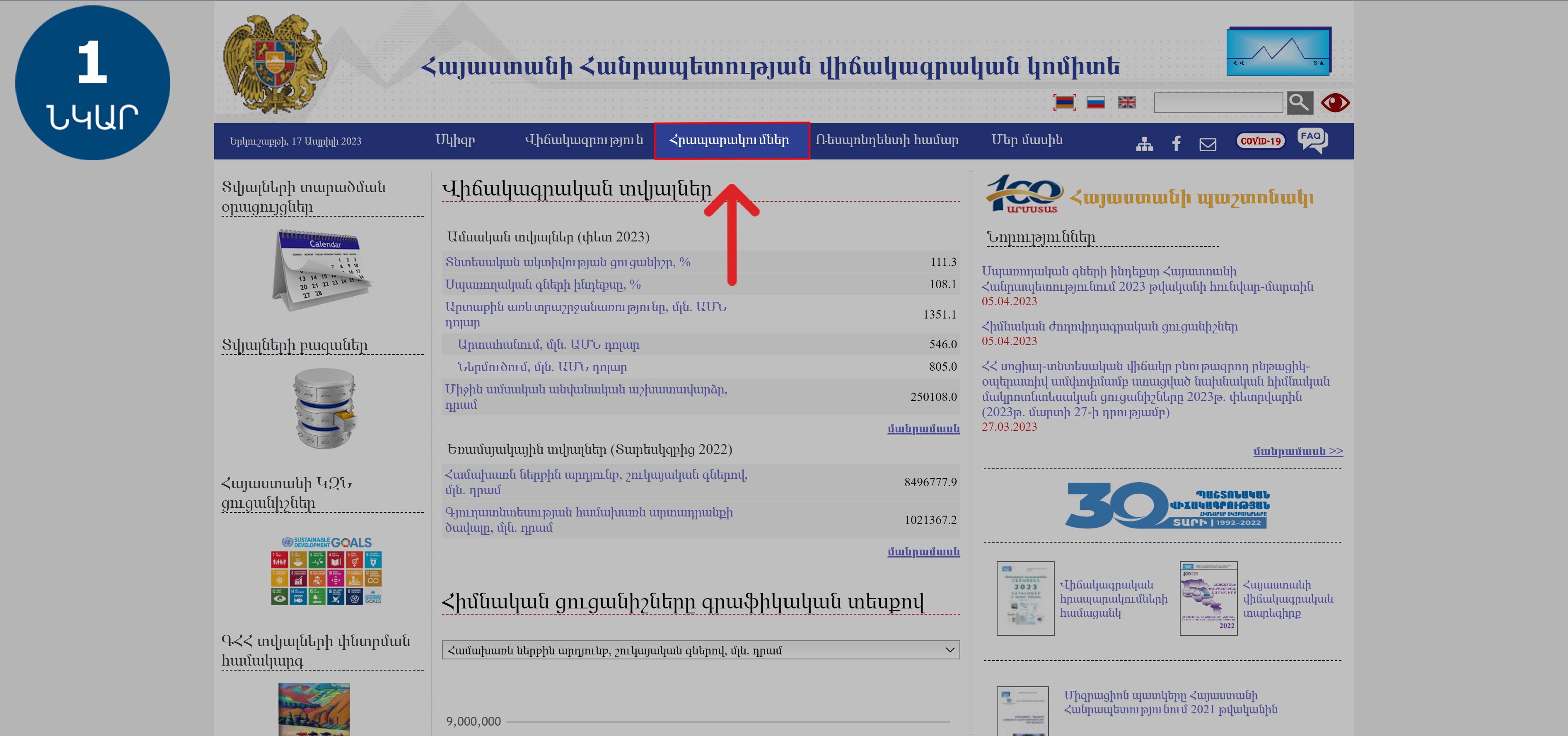Open Տվյալների բազաներ heading link
This screenshot has height=736, width=1568.
click(295, 345)
